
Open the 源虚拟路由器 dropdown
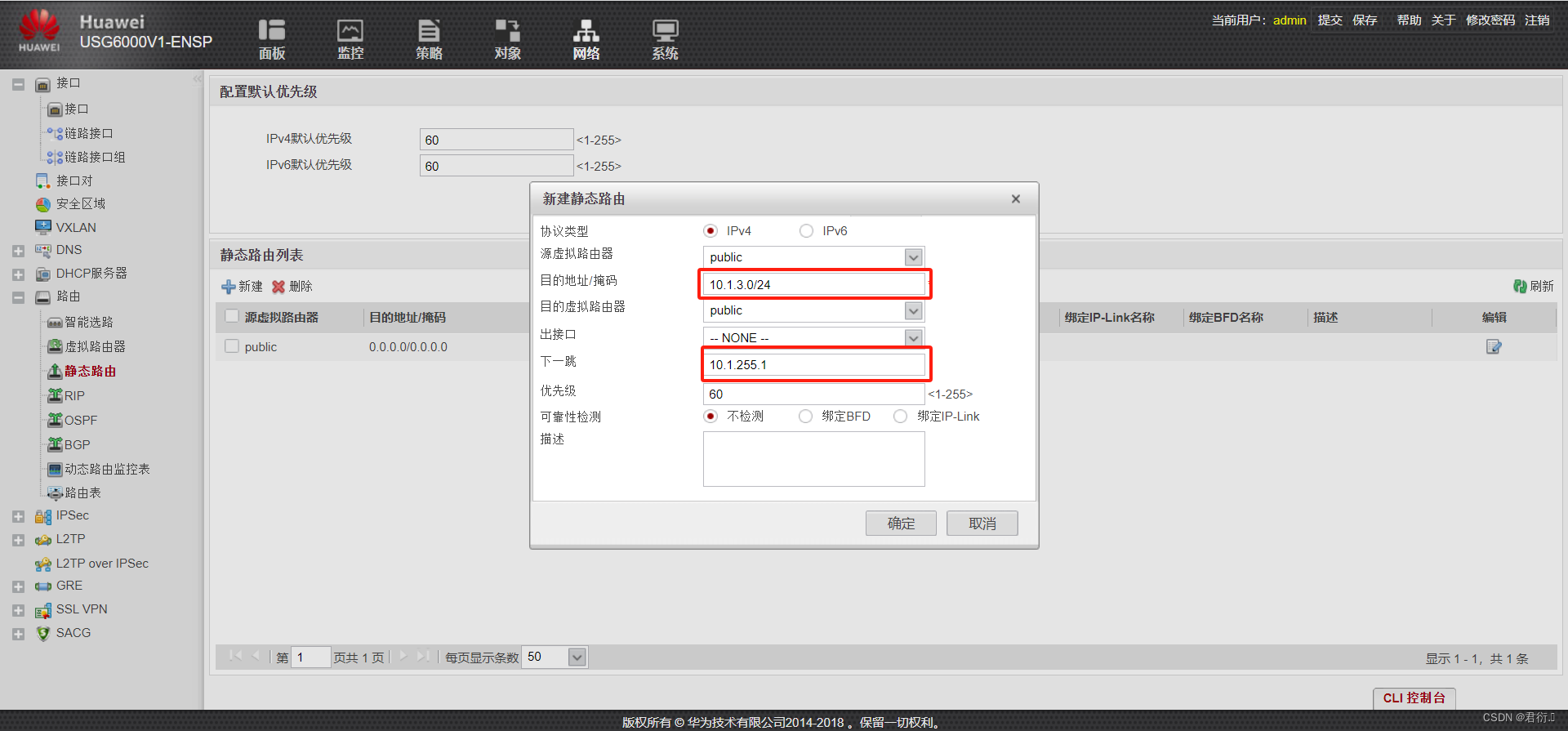(x=914, y=257)
